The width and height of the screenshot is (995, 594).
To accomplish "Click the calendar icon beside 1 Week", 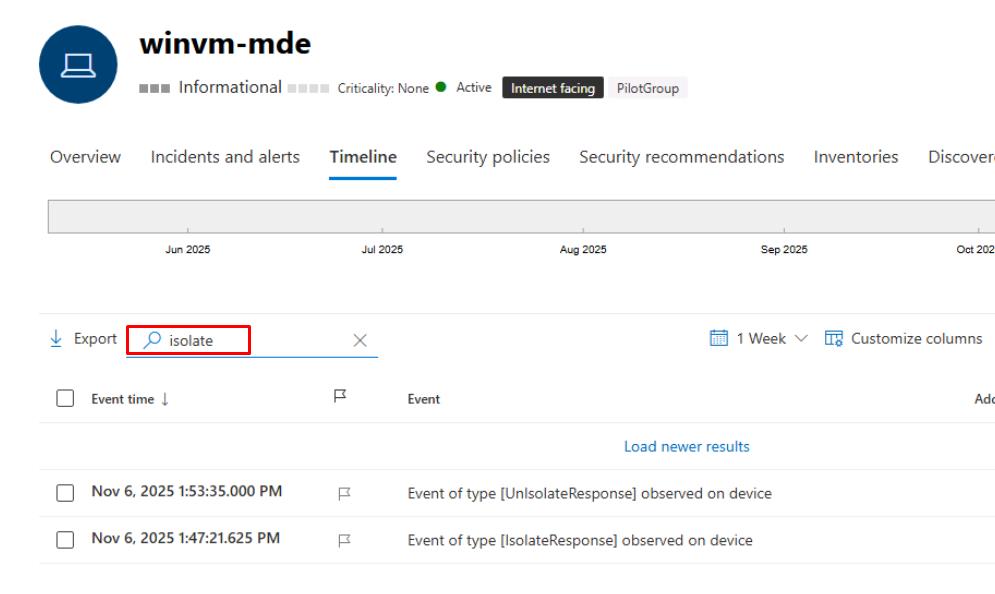I will (718, 339).
